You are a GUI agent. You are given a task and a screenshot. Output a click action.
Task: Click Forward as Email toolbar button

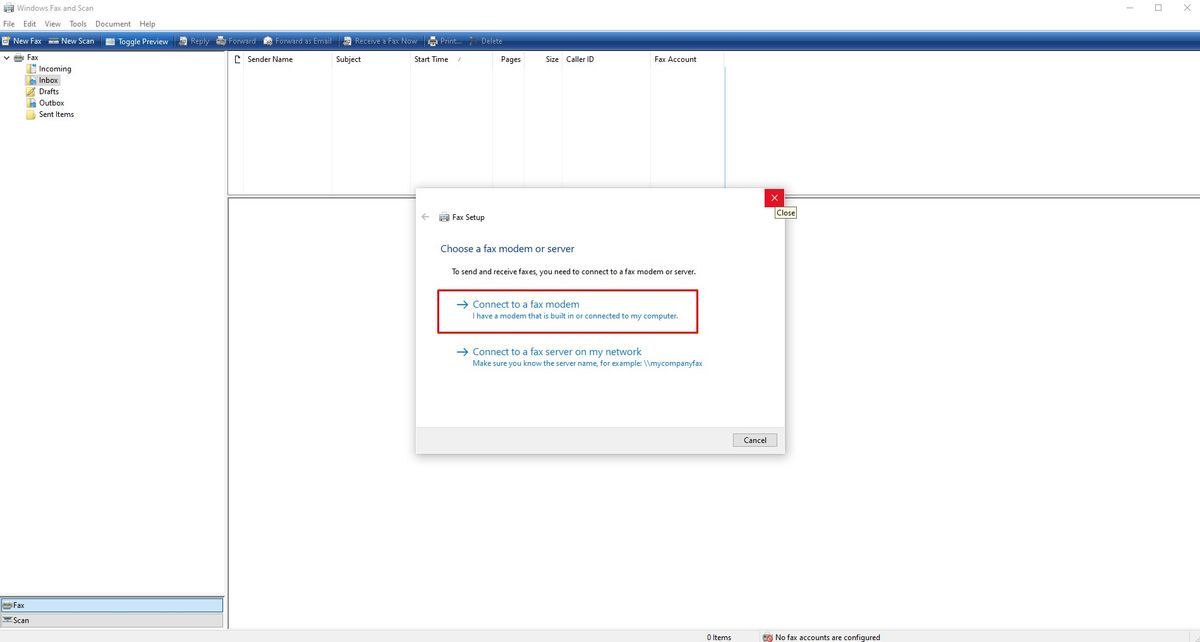(297, 41)
